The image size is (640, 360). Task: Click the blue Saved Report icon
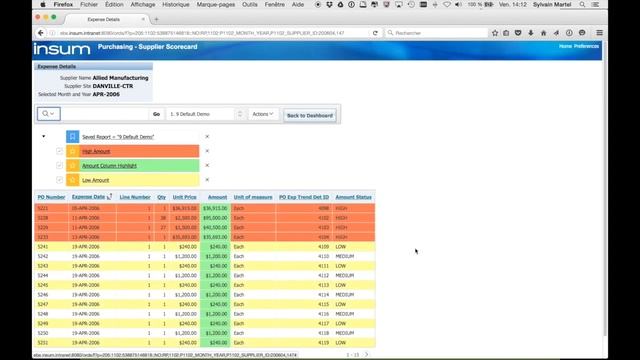[73, 137]
